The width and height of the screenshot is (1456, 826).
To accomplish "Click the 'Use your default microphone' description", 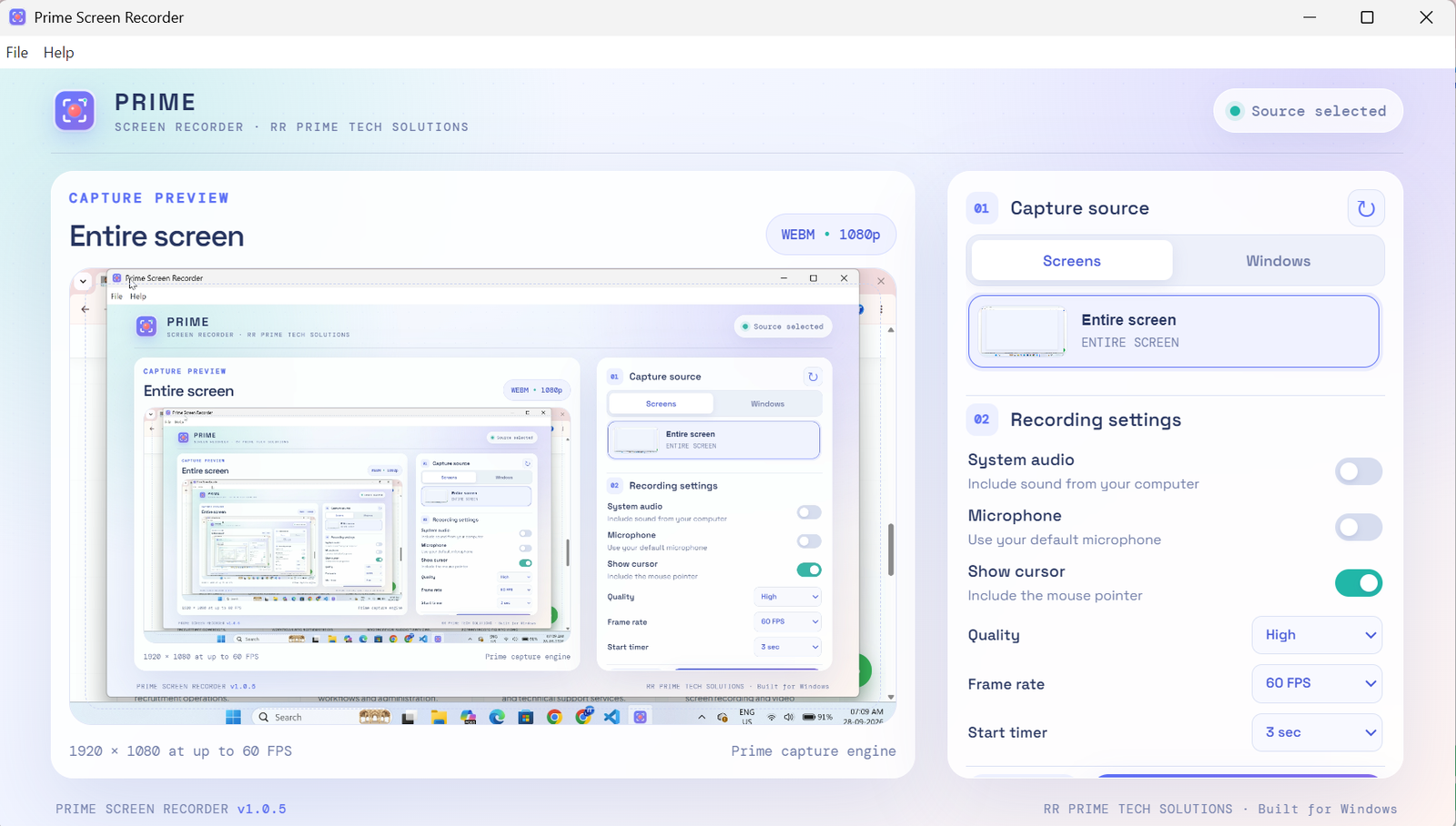I will point(1065,539).
